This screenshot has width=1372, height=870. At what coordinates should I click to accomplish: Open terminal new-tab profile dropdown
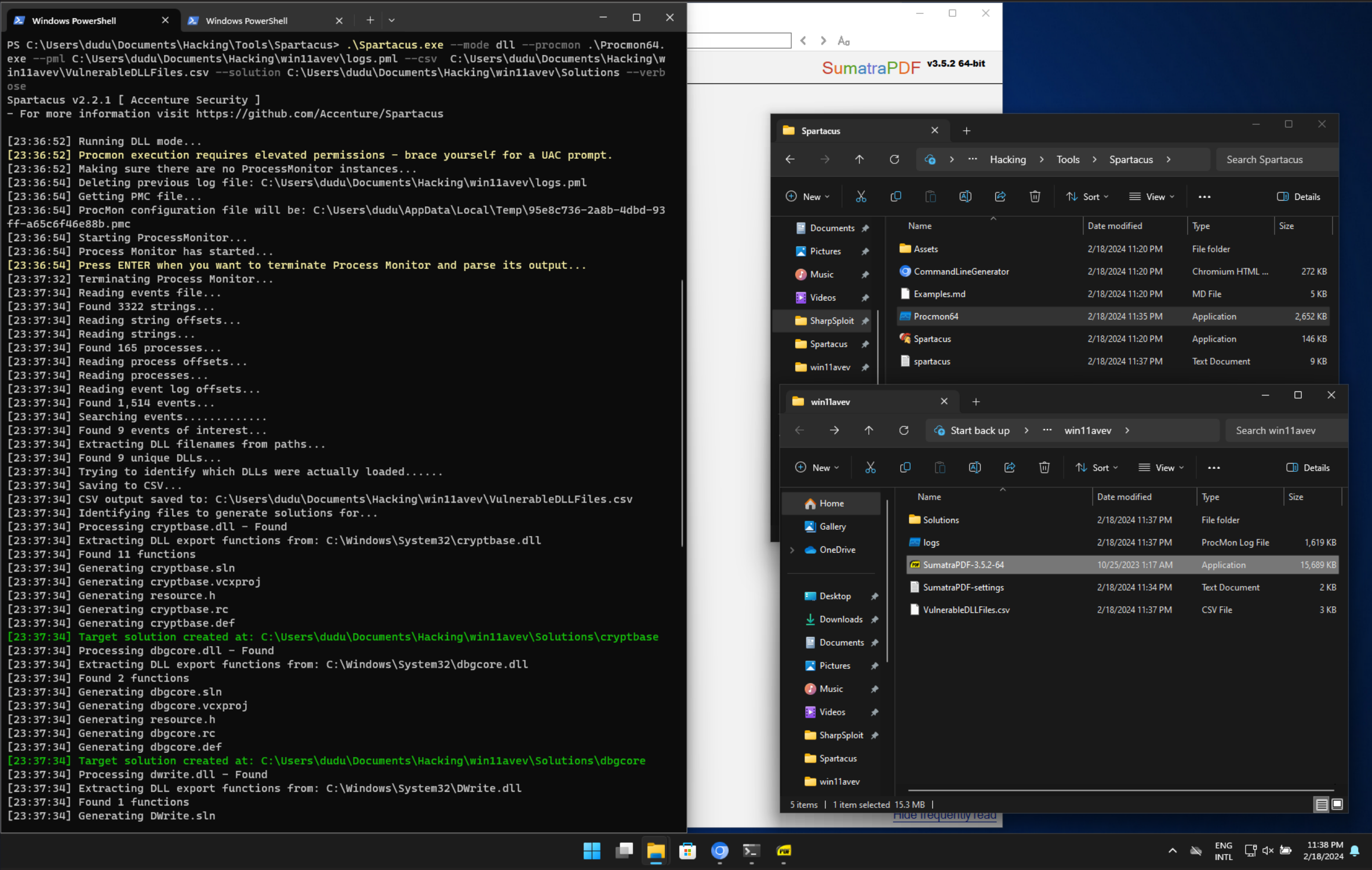pos(392,20)
